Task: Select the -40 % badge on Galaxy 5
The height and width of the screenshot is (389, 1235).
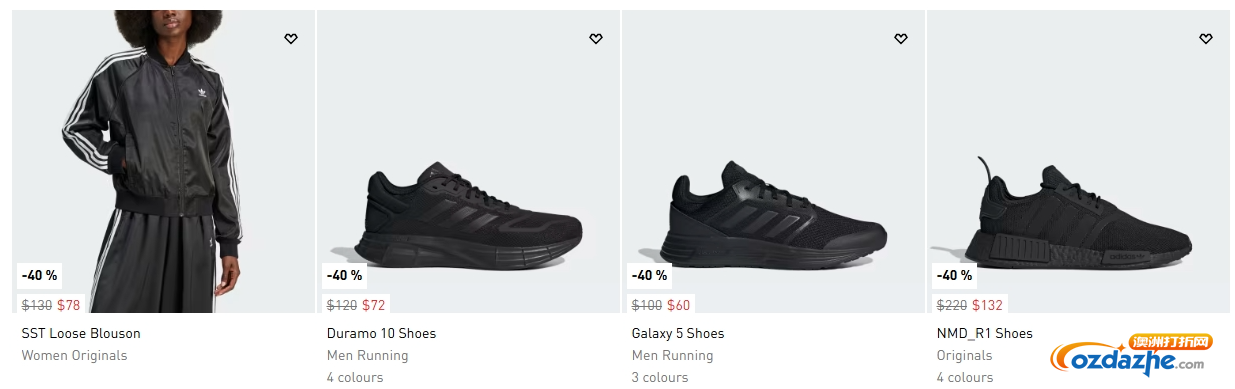Action: point(650,275)
